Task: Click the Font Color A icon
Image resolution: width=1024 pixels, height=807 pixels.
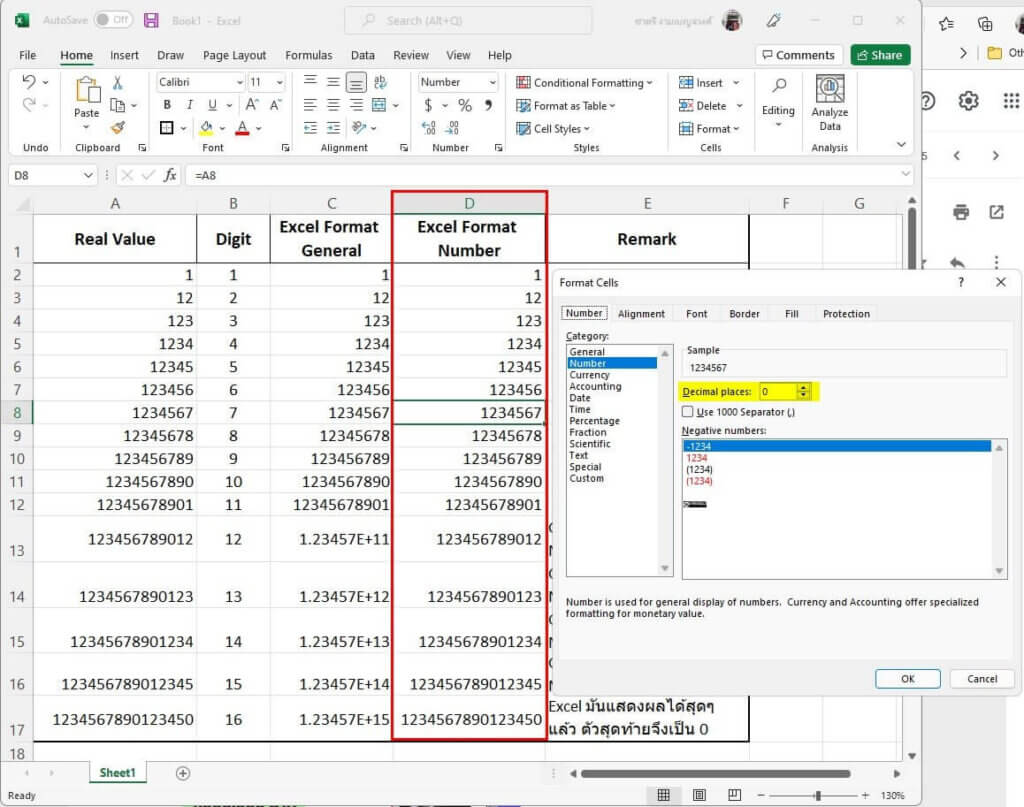Action: pyautogui.click(x=242, y=128)
